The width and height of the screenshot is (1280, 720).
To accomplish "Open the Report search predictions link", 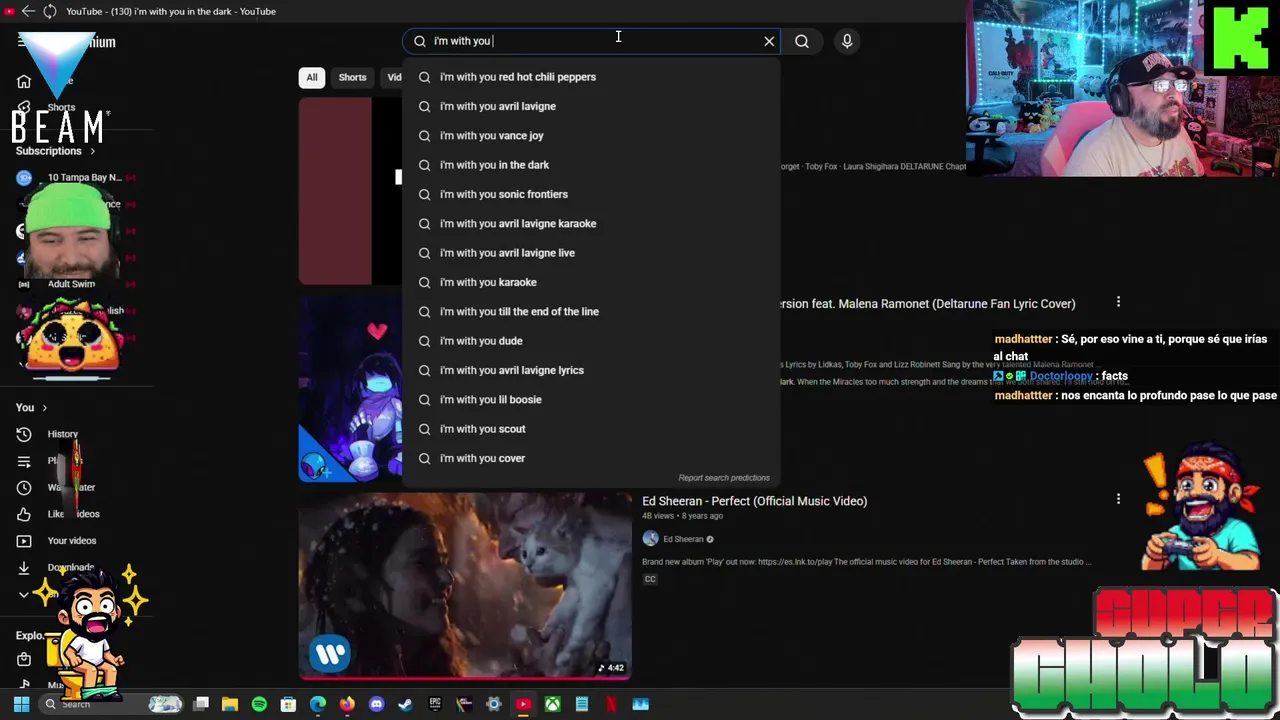I will (724, 478).
